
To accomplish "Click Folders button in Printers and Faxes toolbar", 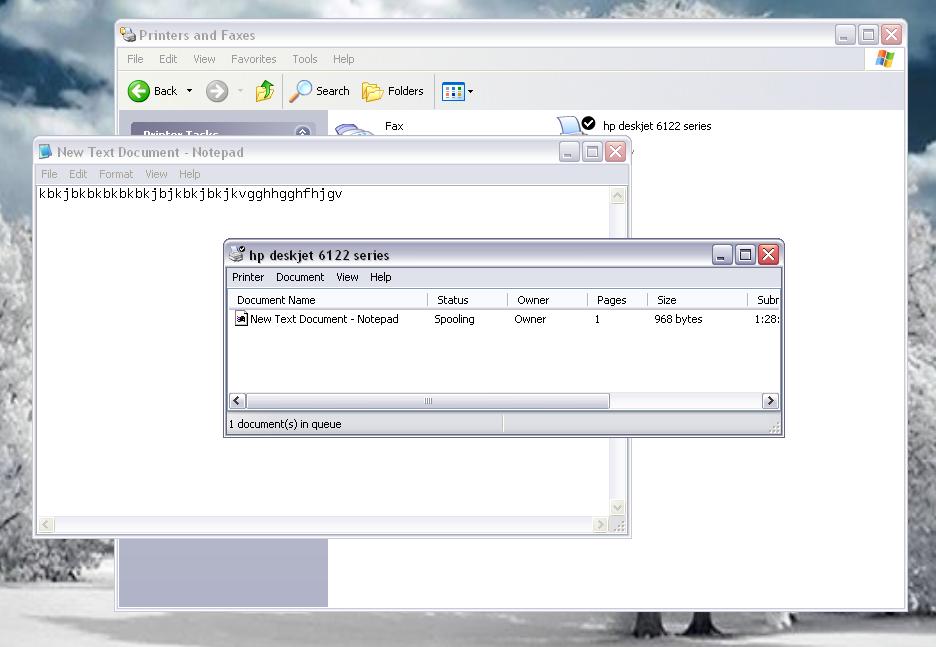I will point(393,91).
